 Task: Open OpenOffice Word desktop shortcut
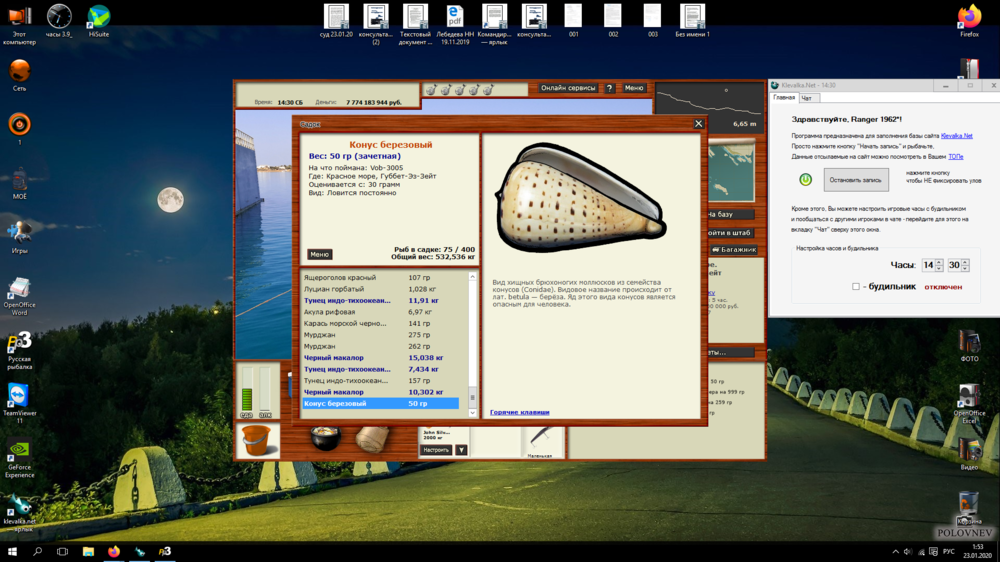pos(18,292)
